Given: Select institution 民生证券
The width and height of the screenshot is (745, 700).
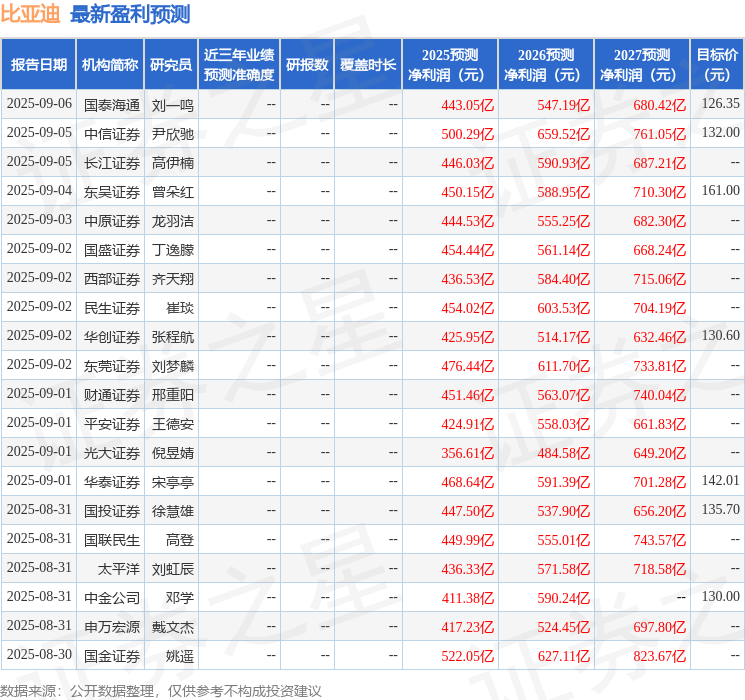Looking at the screenshot, I should 112,308.
